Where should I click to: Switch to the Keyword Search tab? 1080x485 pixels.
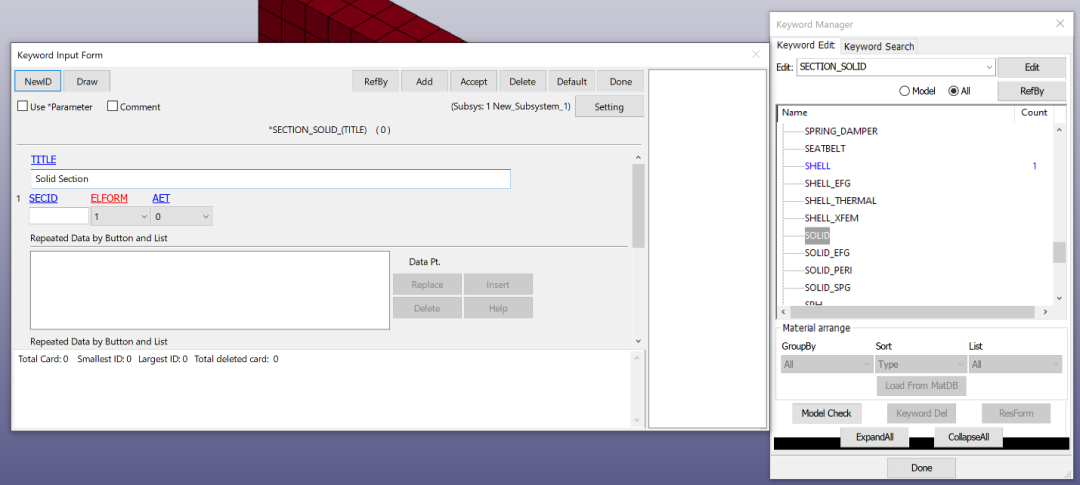point(879,46)
